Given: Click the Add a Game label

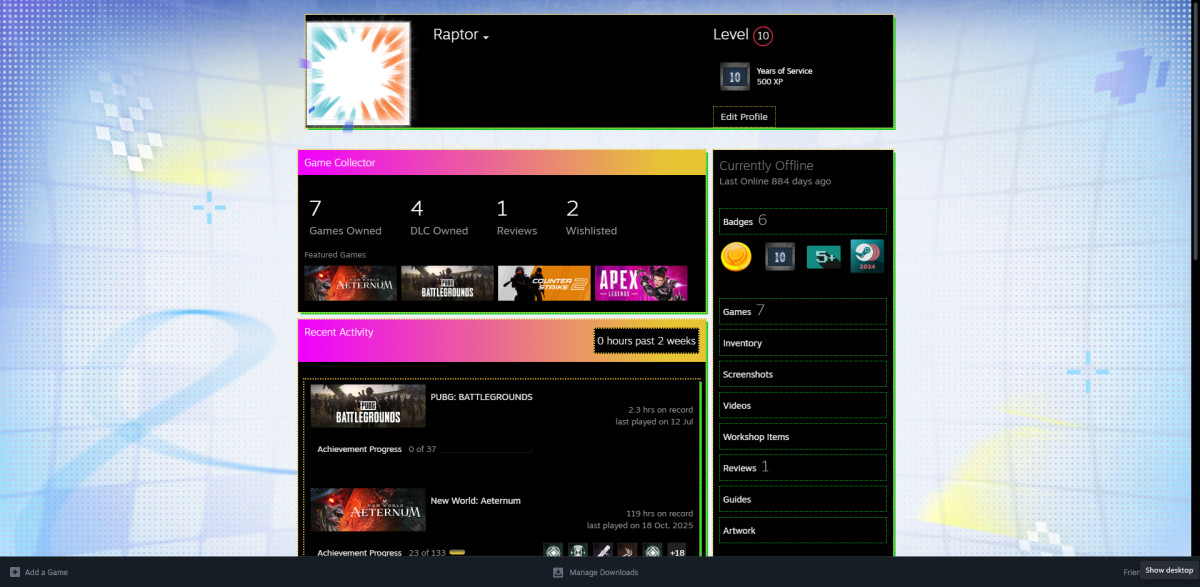Looking at the screenshot, I should click(x=46, y=572).
